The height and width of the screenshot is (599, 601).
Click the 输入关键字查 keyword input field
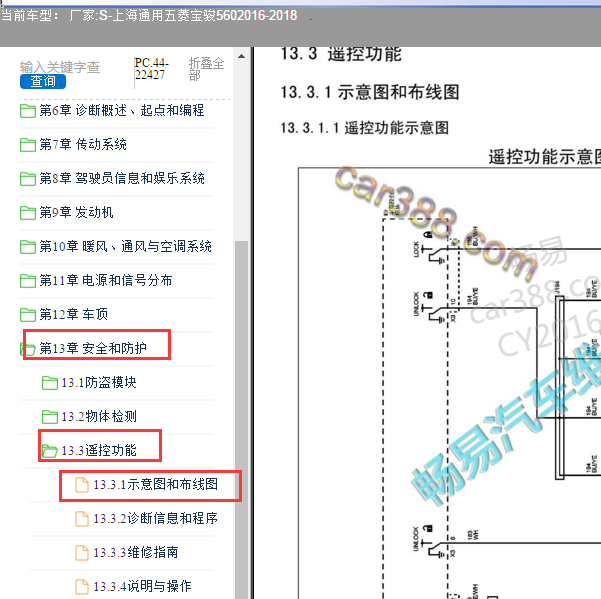pyautogui.click(x=60, y=67)
